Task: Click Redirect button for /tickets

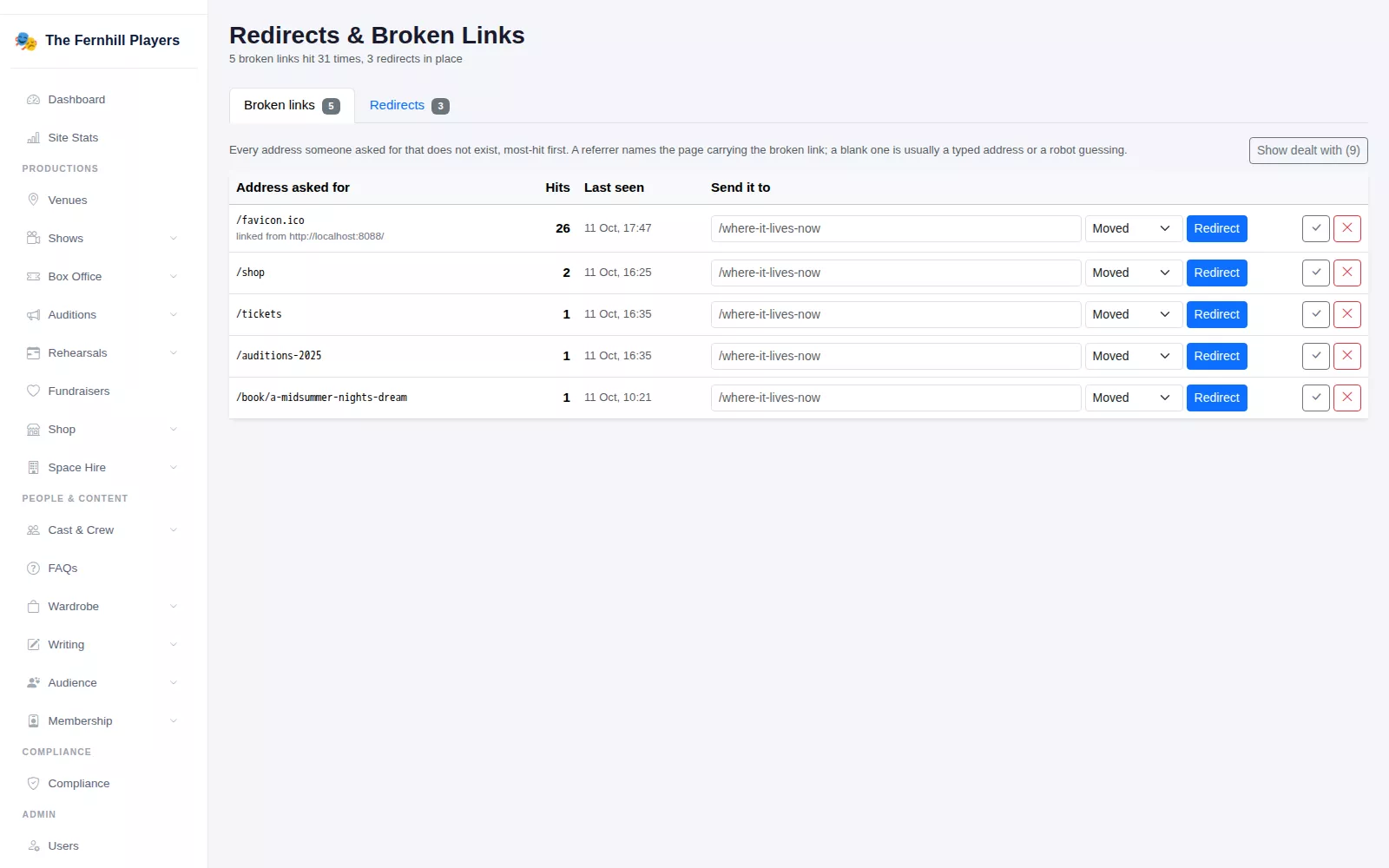Action: 1216,314
